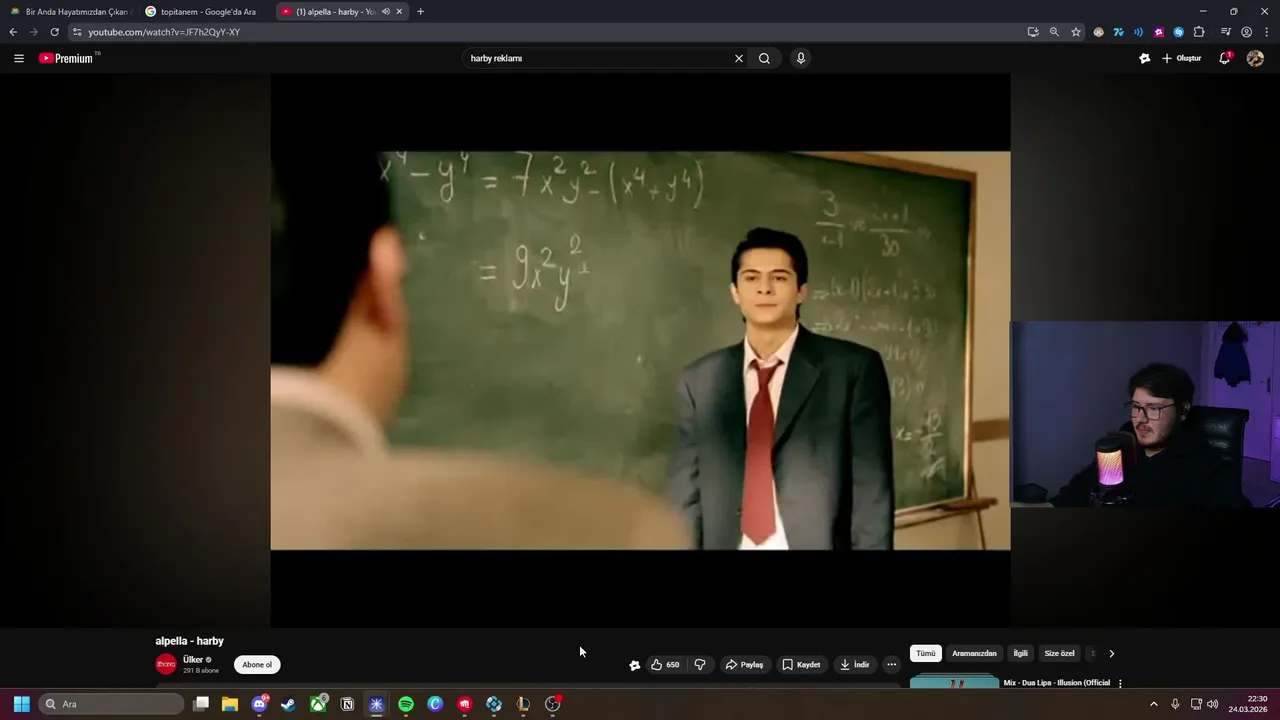Open more actions ellipsis below video
Image resolution: width=1280 pixels, height=720 pixels.
(891, 665)
